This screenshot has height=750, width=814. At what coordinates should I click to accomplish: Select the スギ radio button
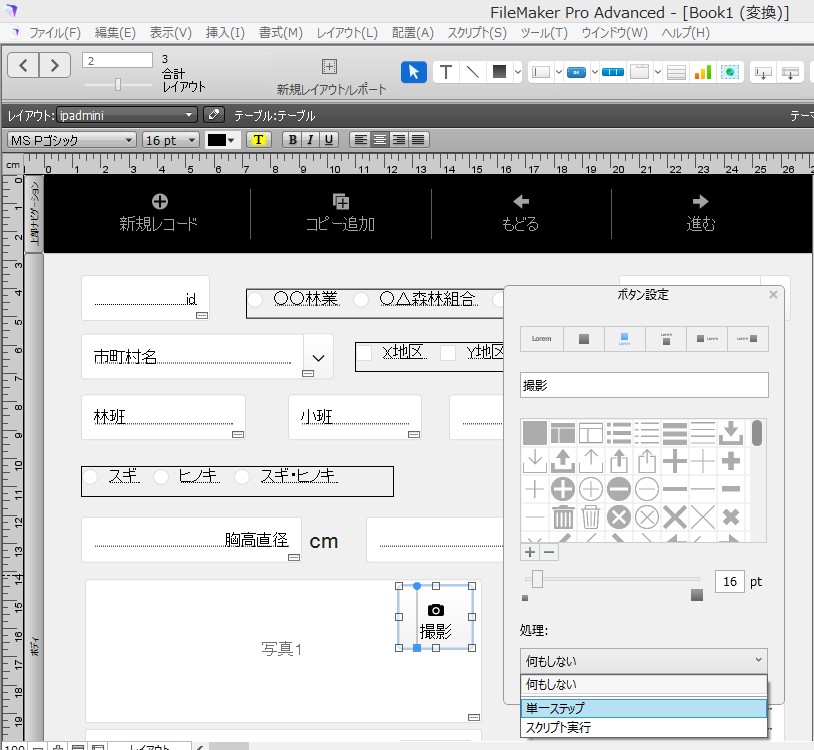91,476
